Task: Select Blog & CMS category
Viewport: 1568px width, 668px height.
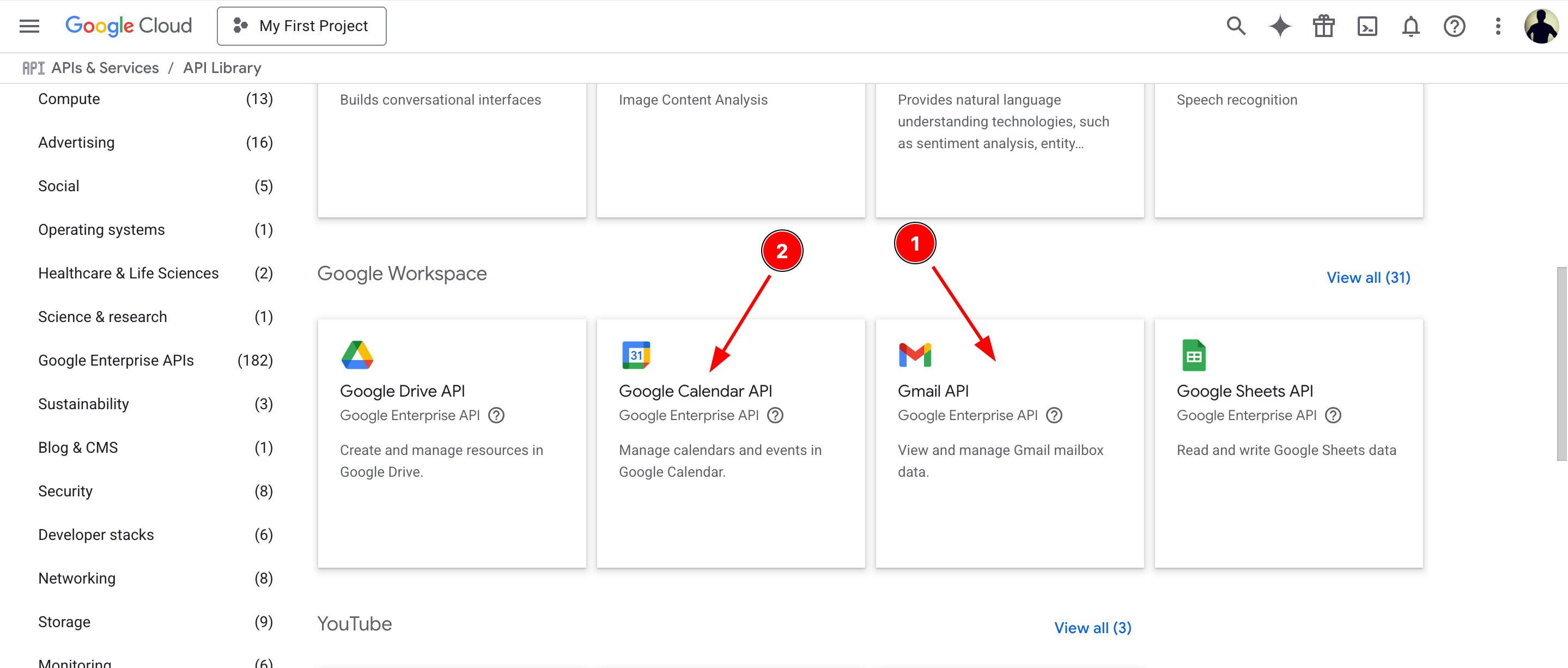Action: click(155, 448)
